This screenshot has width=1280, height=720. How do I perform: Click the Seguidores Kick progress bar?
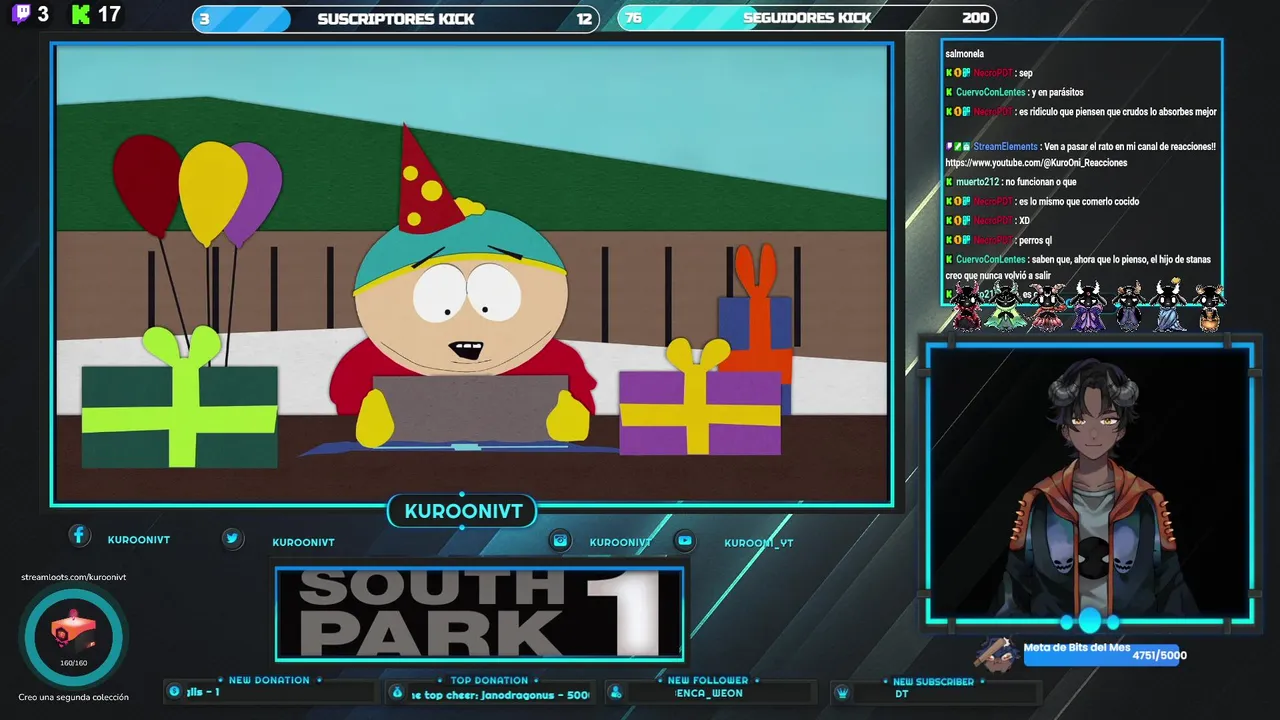point(807,17)
